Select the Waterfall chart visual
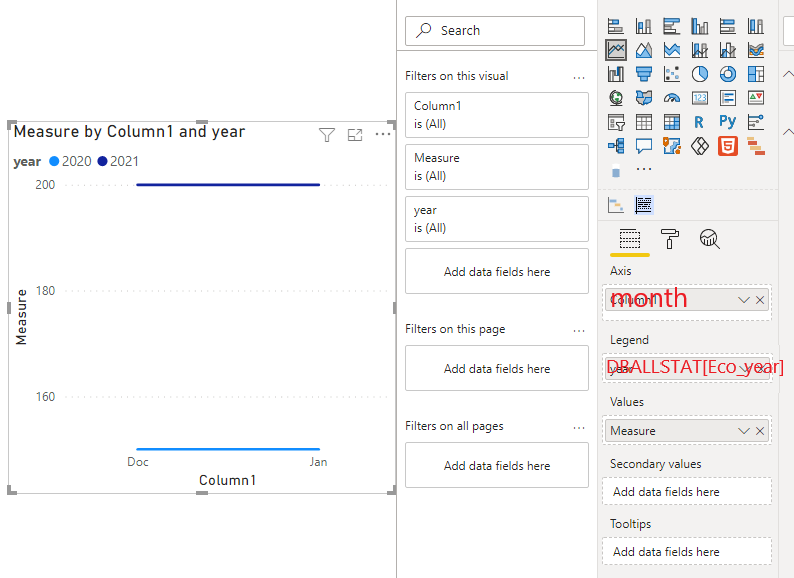The image size is (794, 578). (x=616, y=74)
